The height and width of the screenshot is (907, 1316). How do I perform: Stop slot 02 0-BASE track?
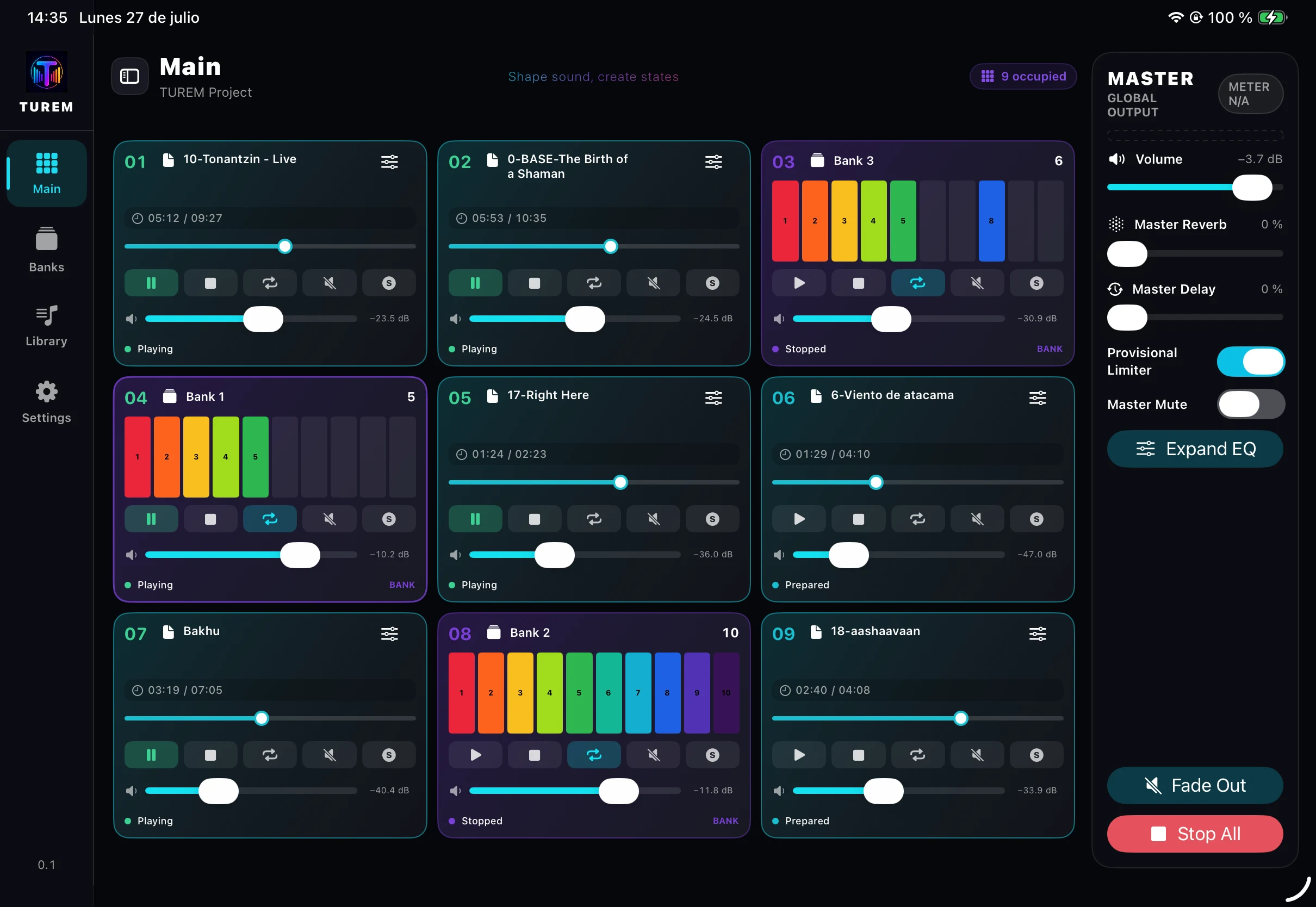point(534,283)
